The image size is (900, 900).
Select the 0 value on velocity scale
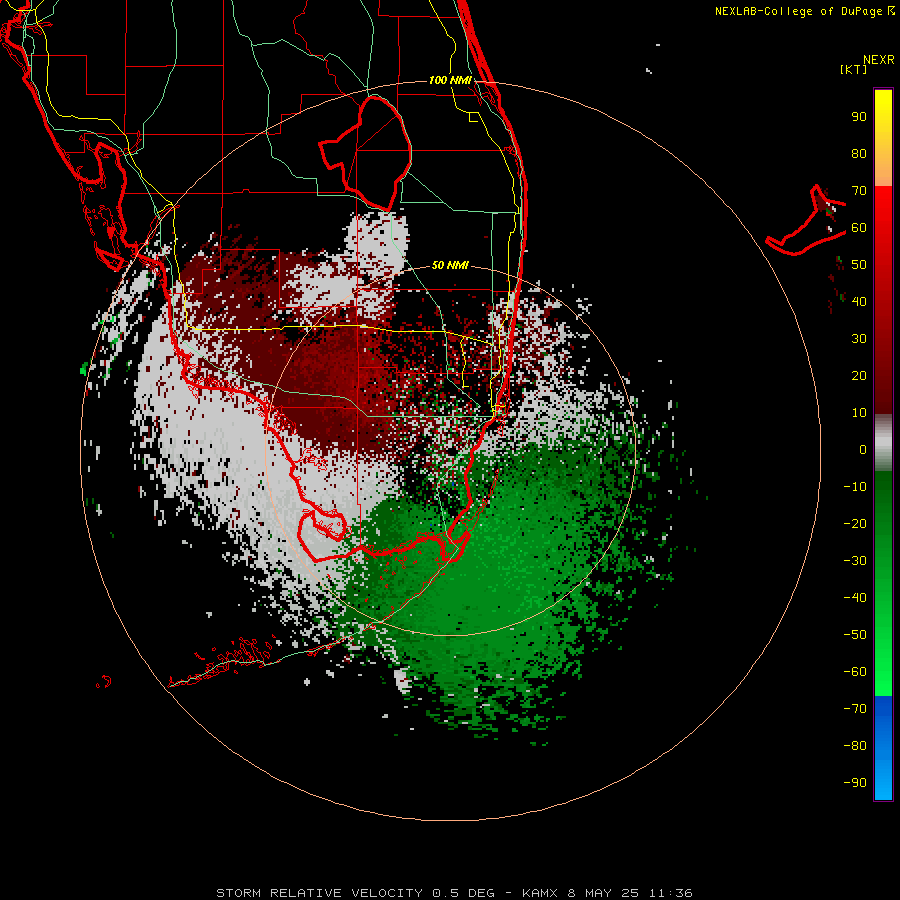[x=863, y=450]
